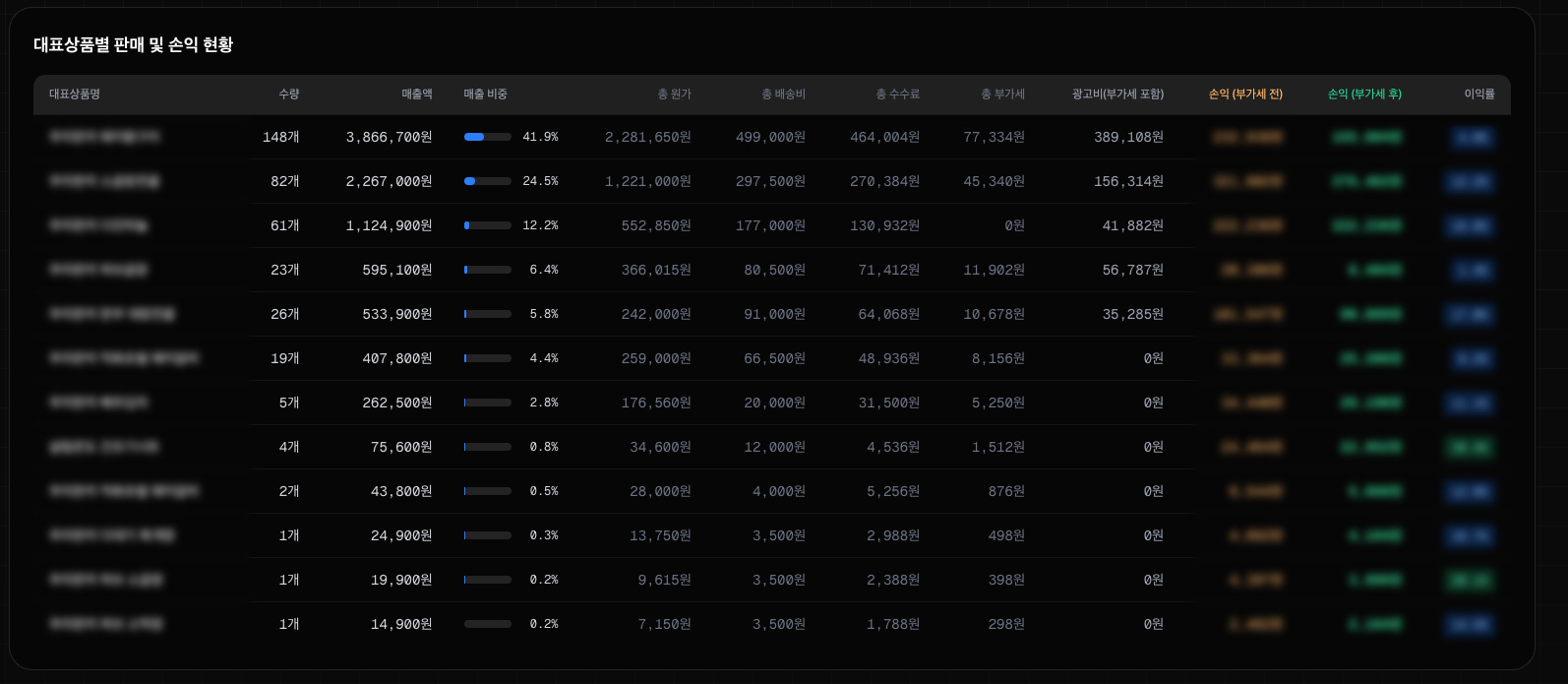Click the 262,500원 sales amount
The height and width of the screenshot is (684, 1568).
point(397,403)
